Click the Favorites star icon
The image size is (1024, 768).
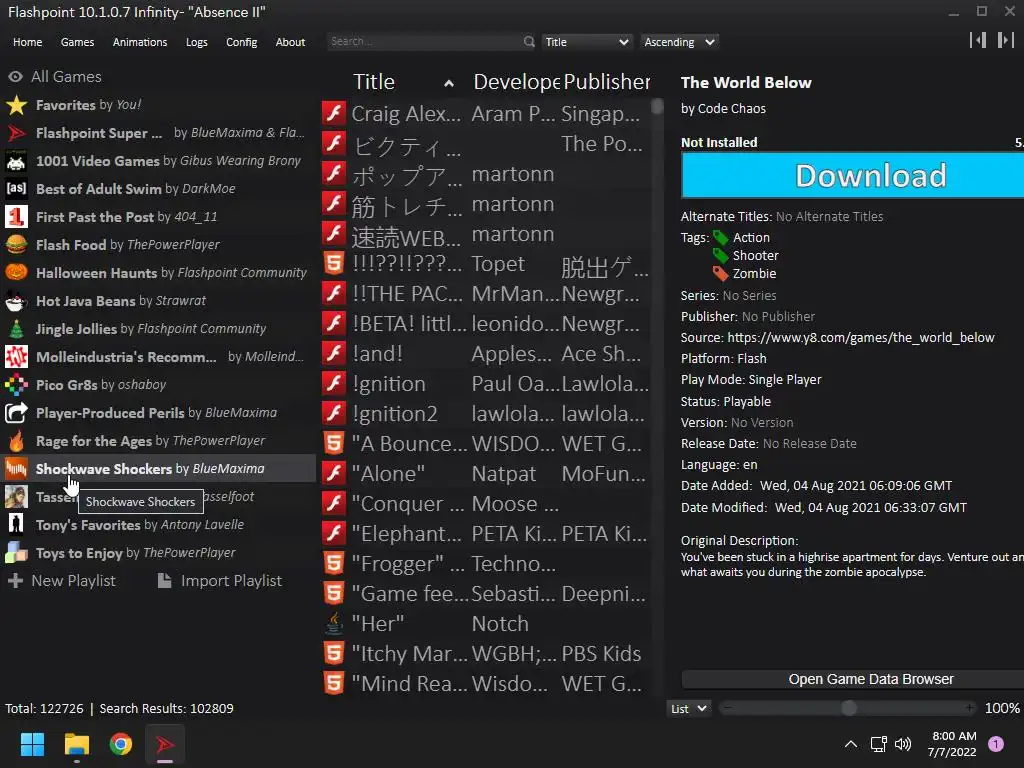pyautogui.click(x=16, y=105)
